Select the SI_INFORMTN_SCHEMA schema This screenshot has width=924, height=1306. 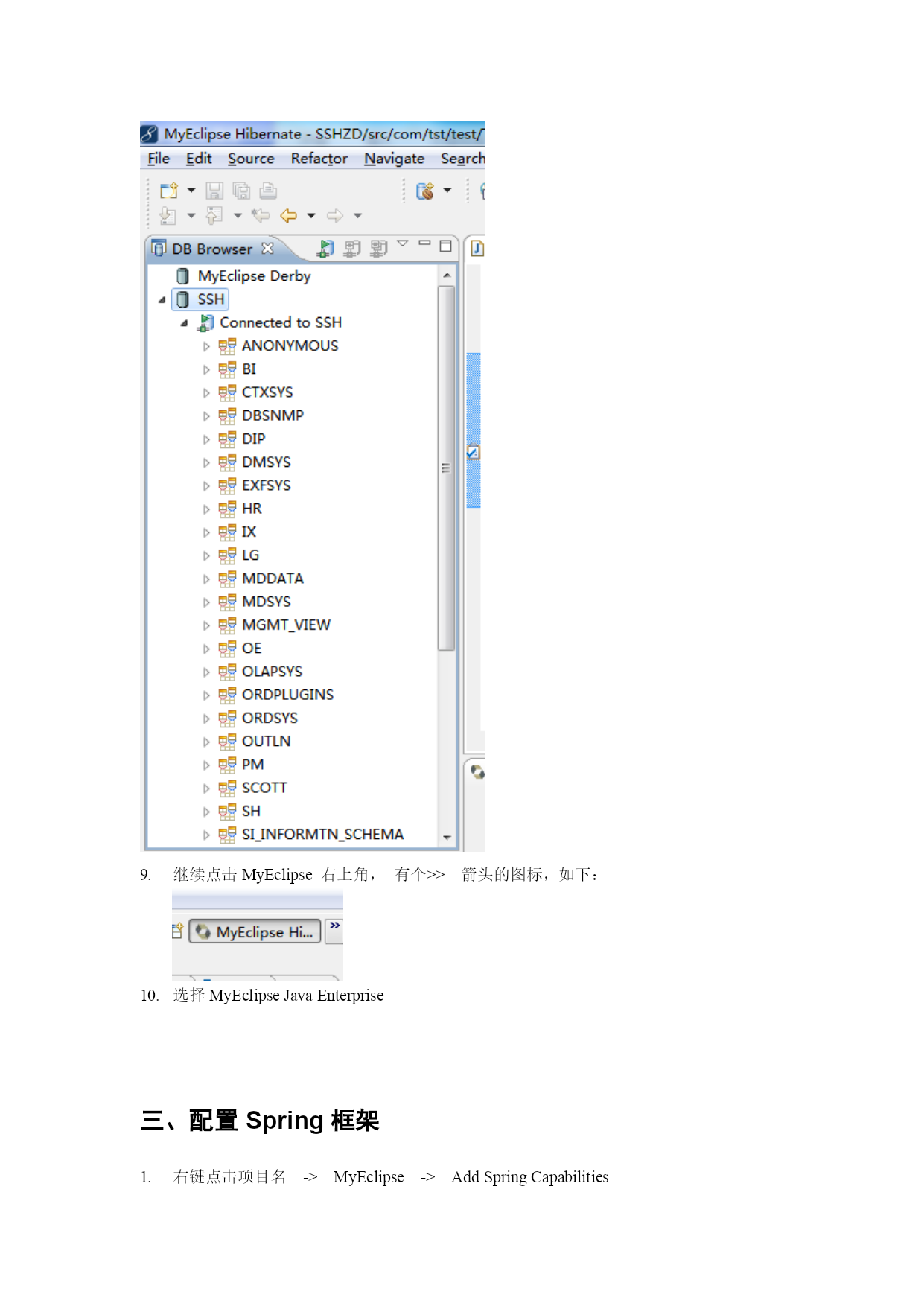click(322, 835)
